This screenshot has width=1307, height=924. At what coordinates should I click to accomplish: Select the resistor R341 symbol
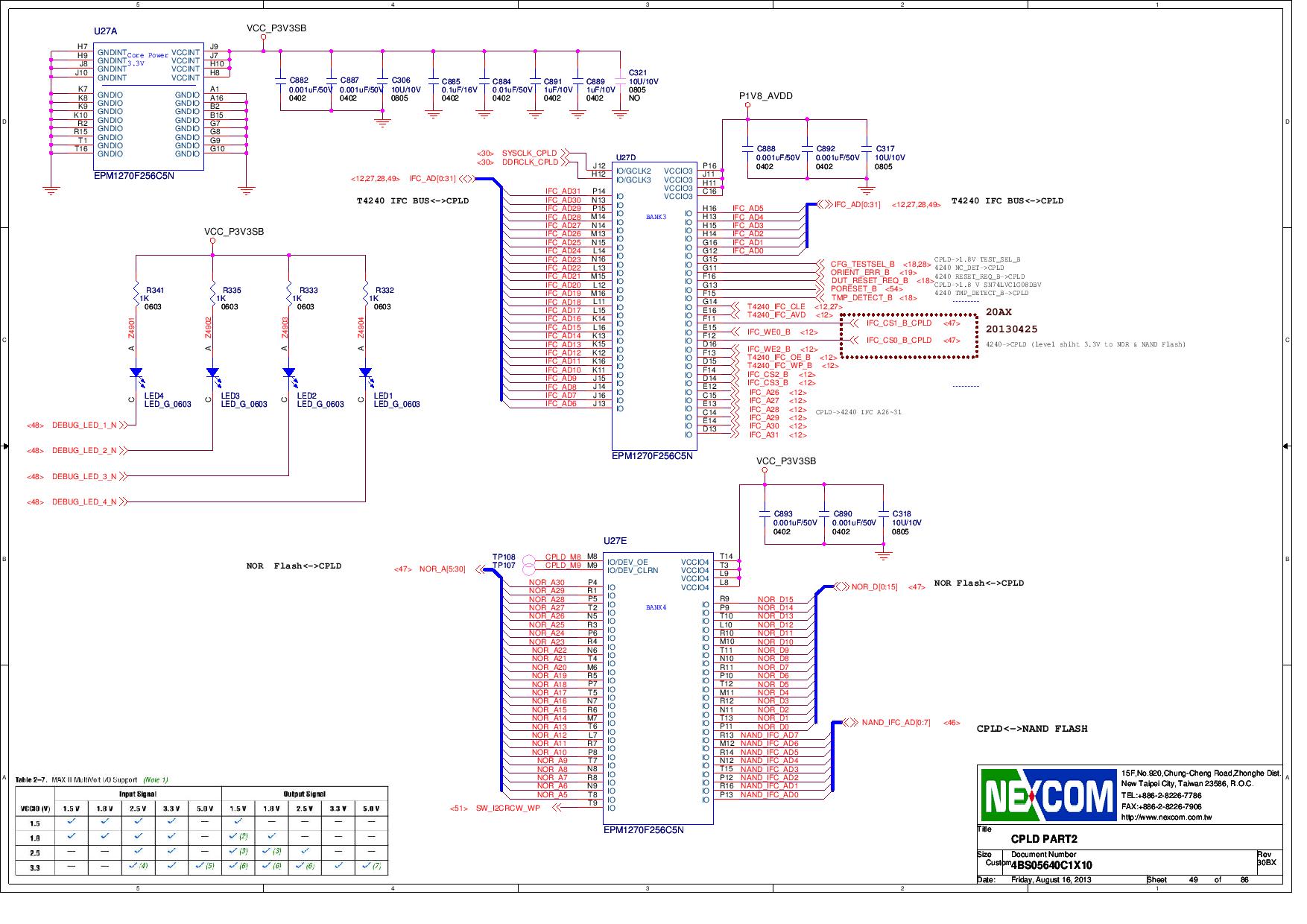136,295
